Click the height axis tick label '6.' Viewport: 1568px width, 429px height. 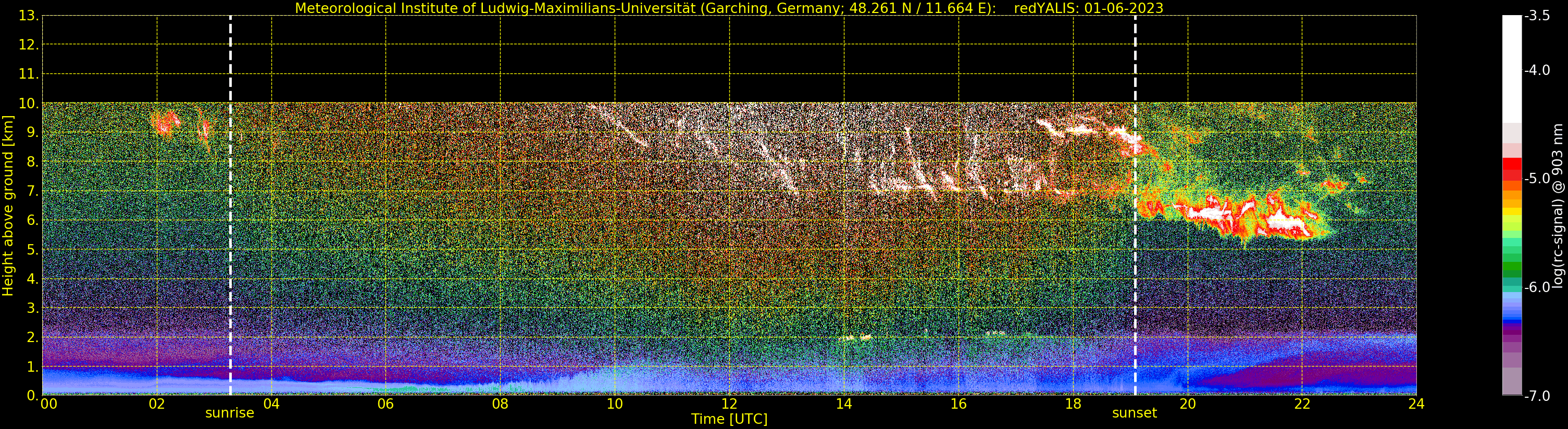coord(33,220)
